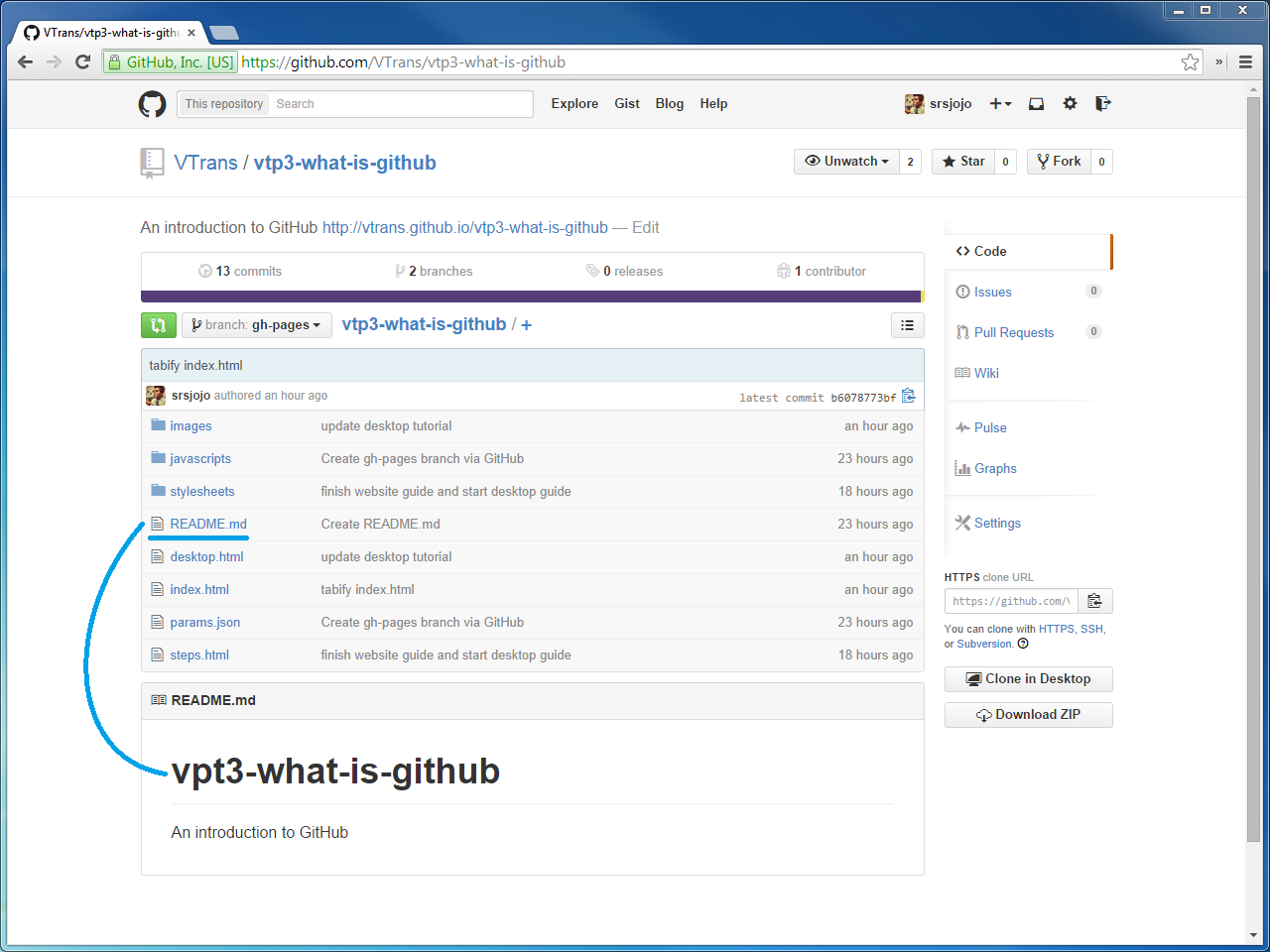
Task: Create new file with plus link
Action: pyautogui.click(x=526, y=324)
